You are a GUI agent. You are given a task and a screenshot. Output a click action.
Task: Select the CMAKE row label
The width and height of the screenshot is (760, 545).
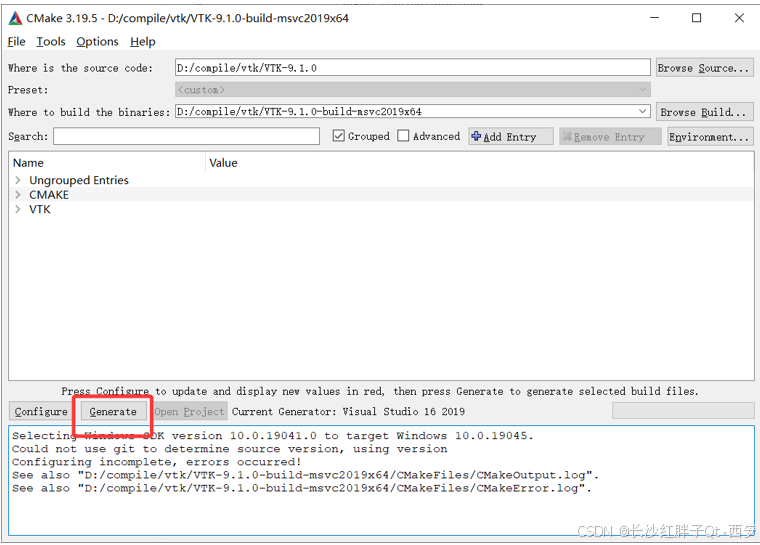pos(49,194)
